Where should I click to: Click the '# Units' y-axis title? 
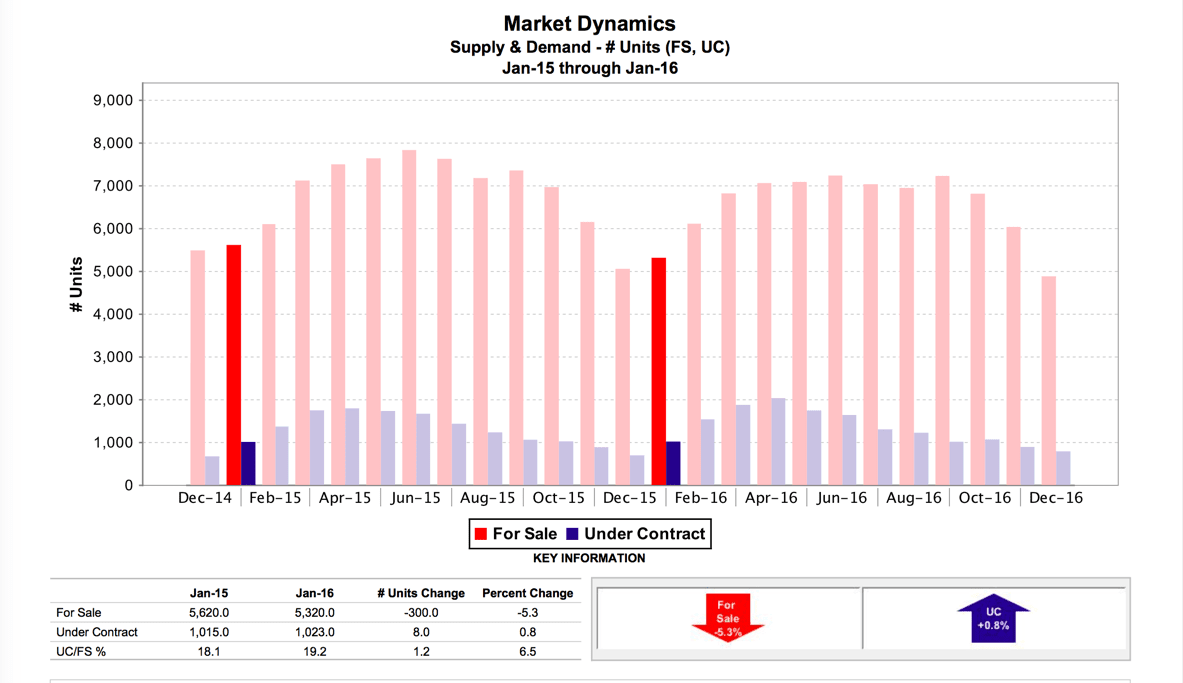click(x=76, y=285)
